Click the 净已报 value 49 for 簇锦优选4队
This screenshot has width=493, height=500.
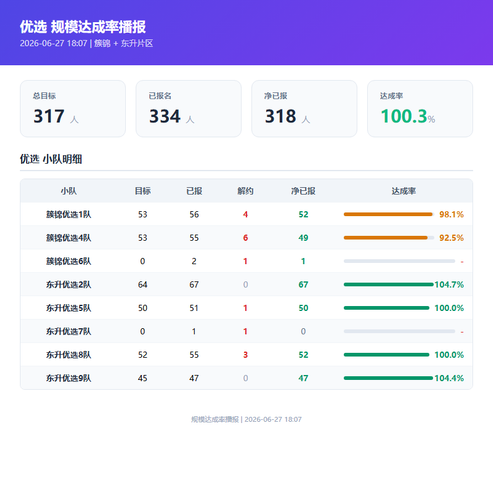pyautogui.click(x=303, y=238)
